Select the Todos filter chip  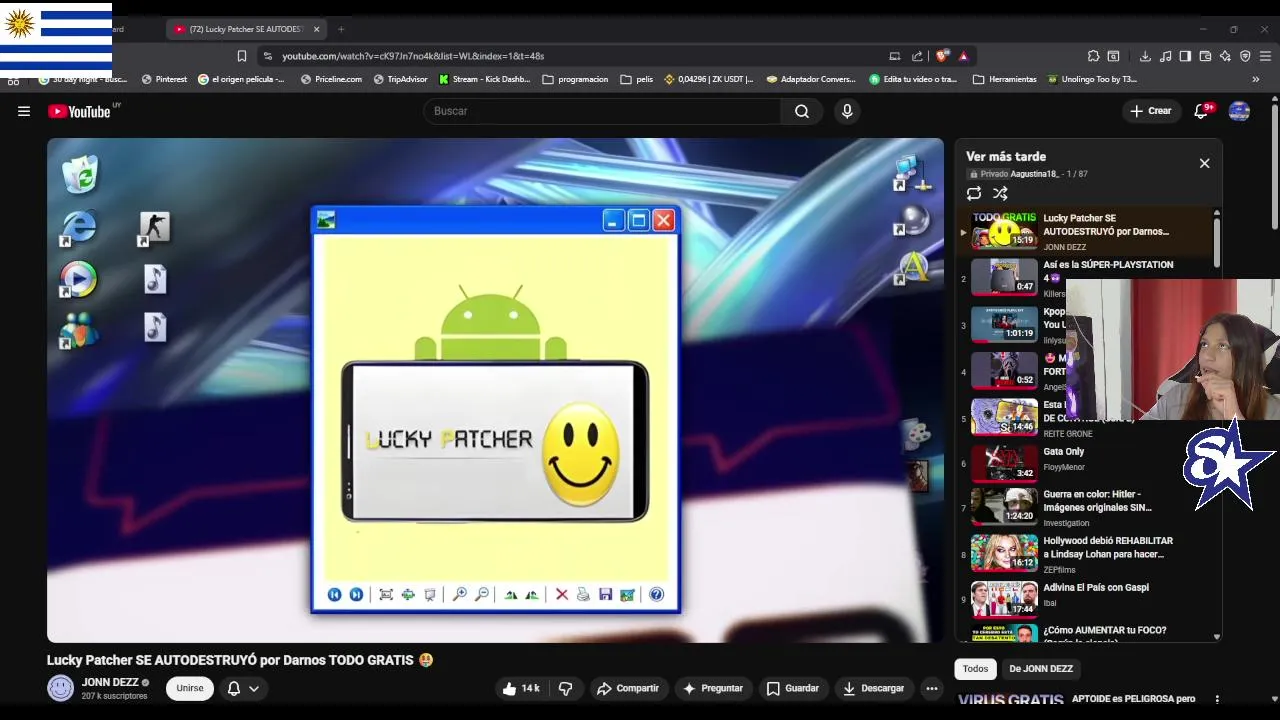click(975, 669)
